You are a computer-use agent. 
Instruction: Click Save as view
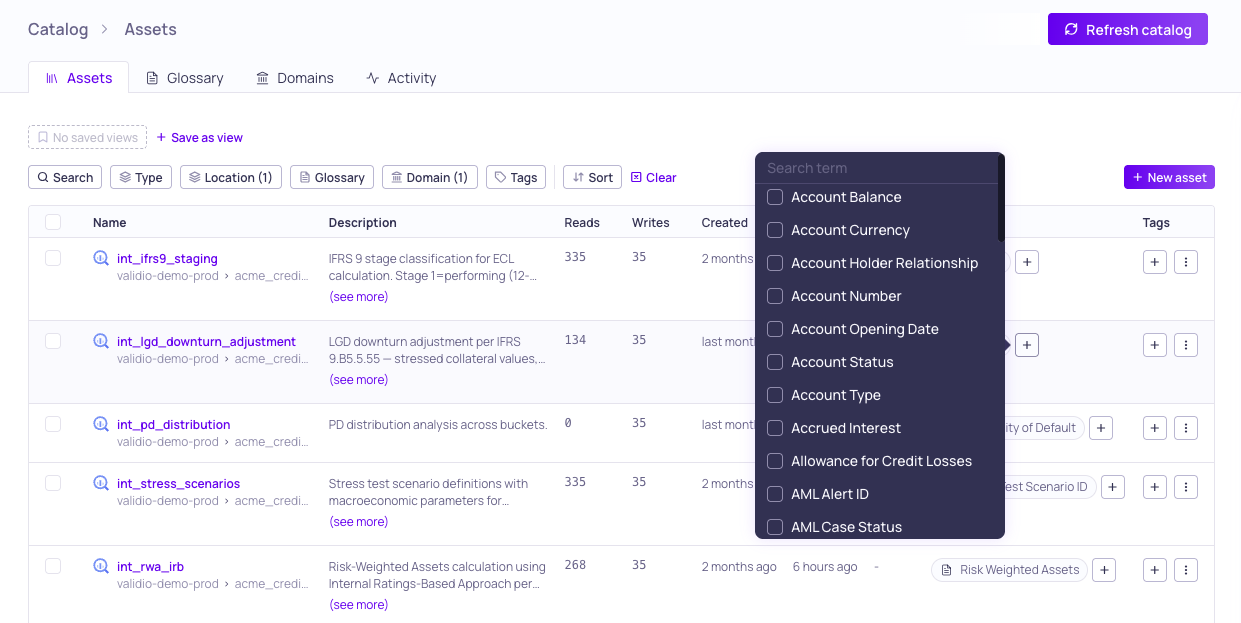point(200,137)
